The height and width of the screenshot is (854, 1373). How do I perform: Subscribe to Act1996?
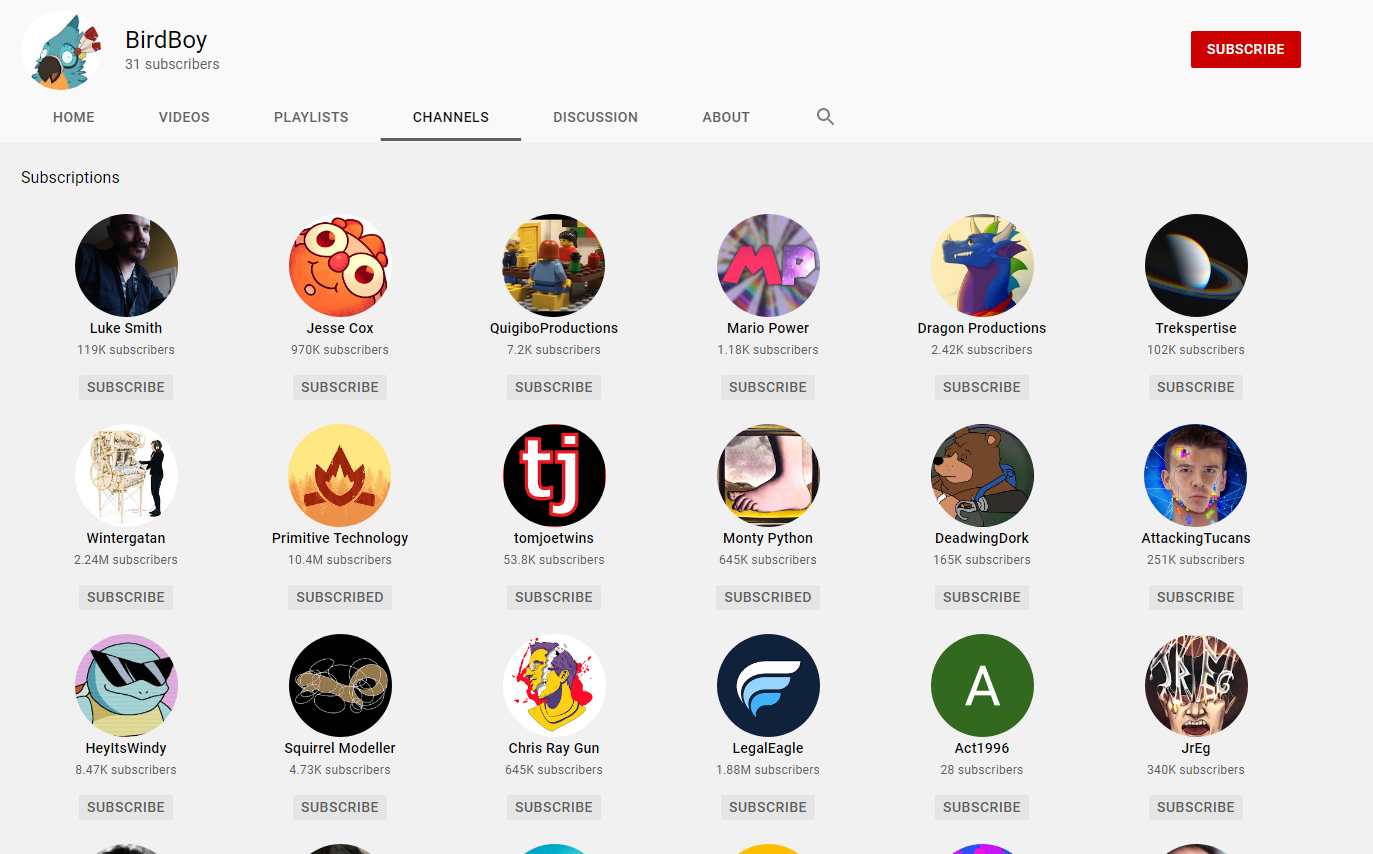click(x=982, y=807)
